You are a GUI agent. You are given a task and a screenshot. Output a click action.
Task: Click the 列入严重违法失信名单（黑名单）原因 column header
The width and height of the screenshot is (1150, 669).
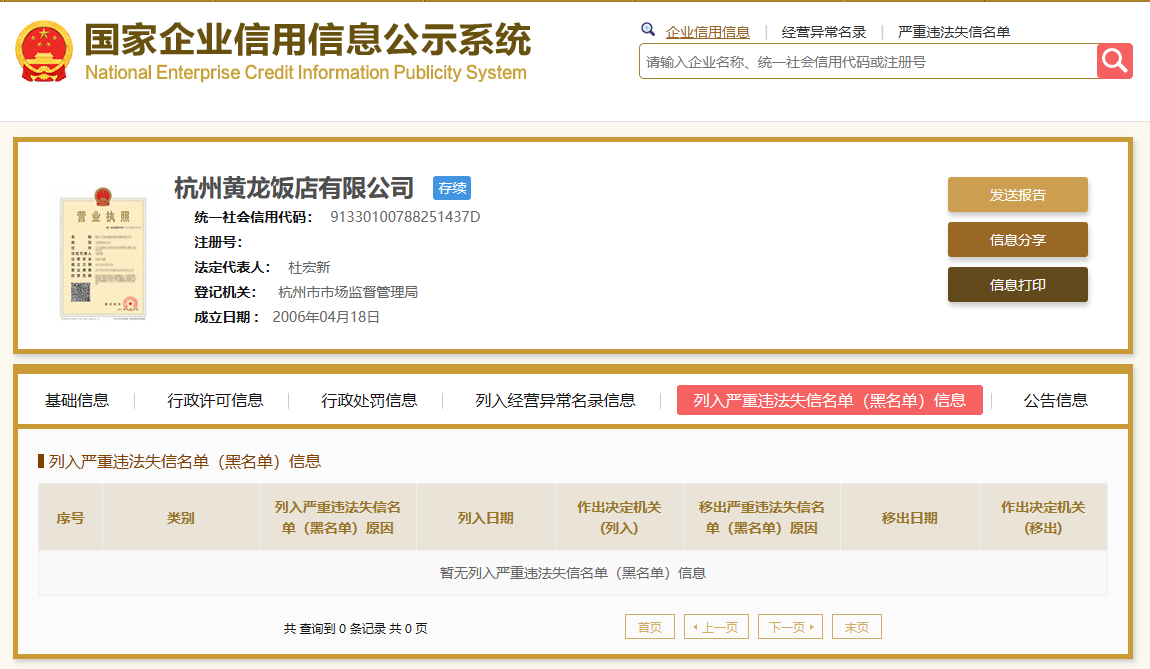tap(337, 518)
